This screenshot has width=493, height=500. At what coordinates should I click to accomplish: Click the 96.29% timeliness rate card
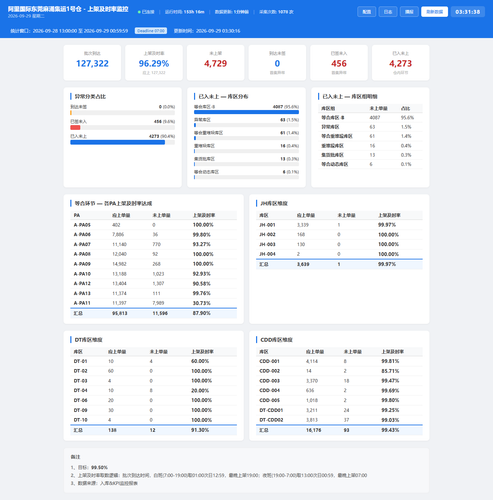pyautogui.click(x=154, y=63)
